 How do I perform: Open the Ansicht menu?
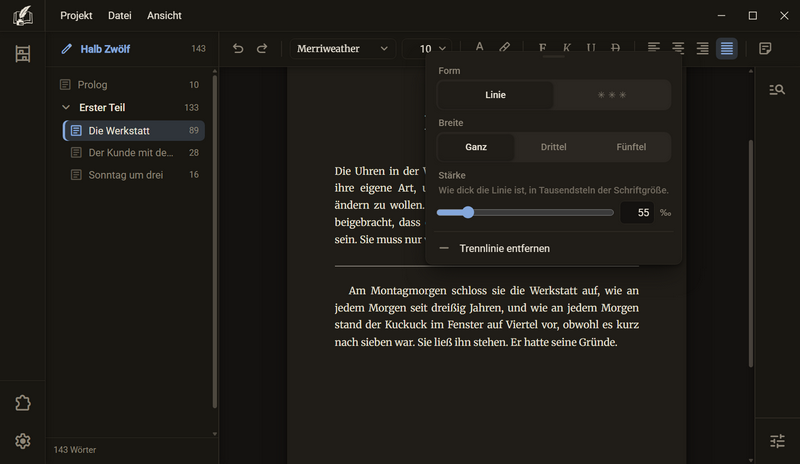pyautogui.click(x=164, y=16)
